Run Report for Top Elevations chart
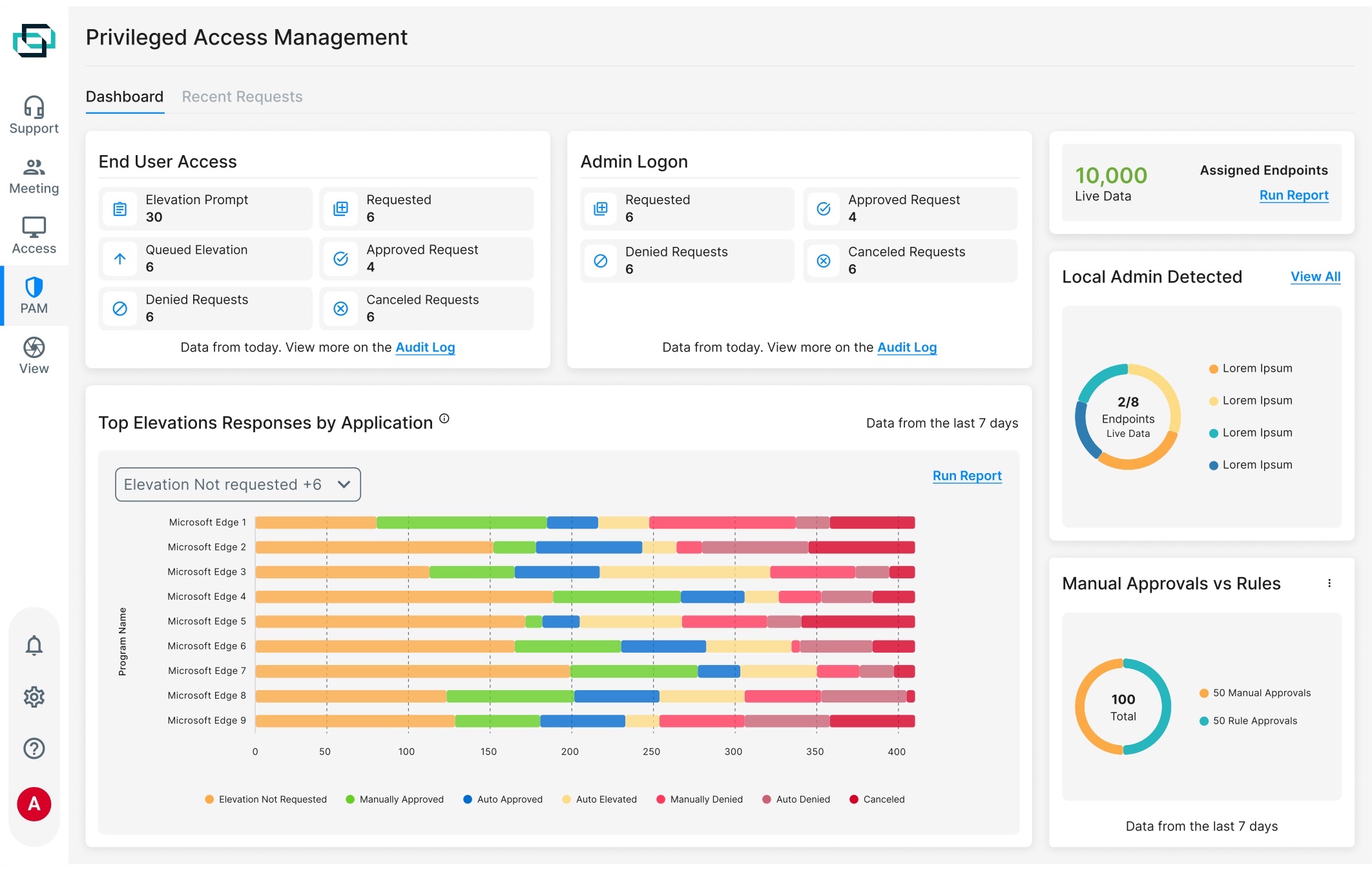 (967, 476)
